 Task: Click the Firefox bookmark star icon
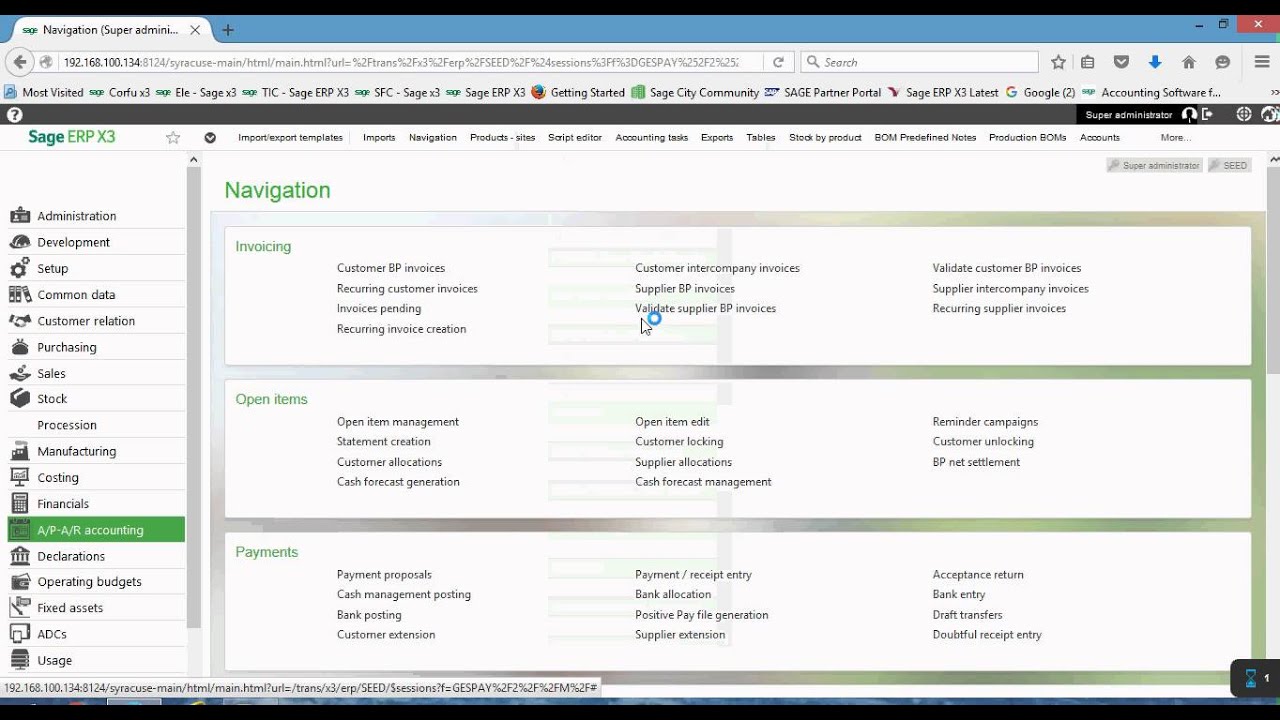[x=1058, y=62]
